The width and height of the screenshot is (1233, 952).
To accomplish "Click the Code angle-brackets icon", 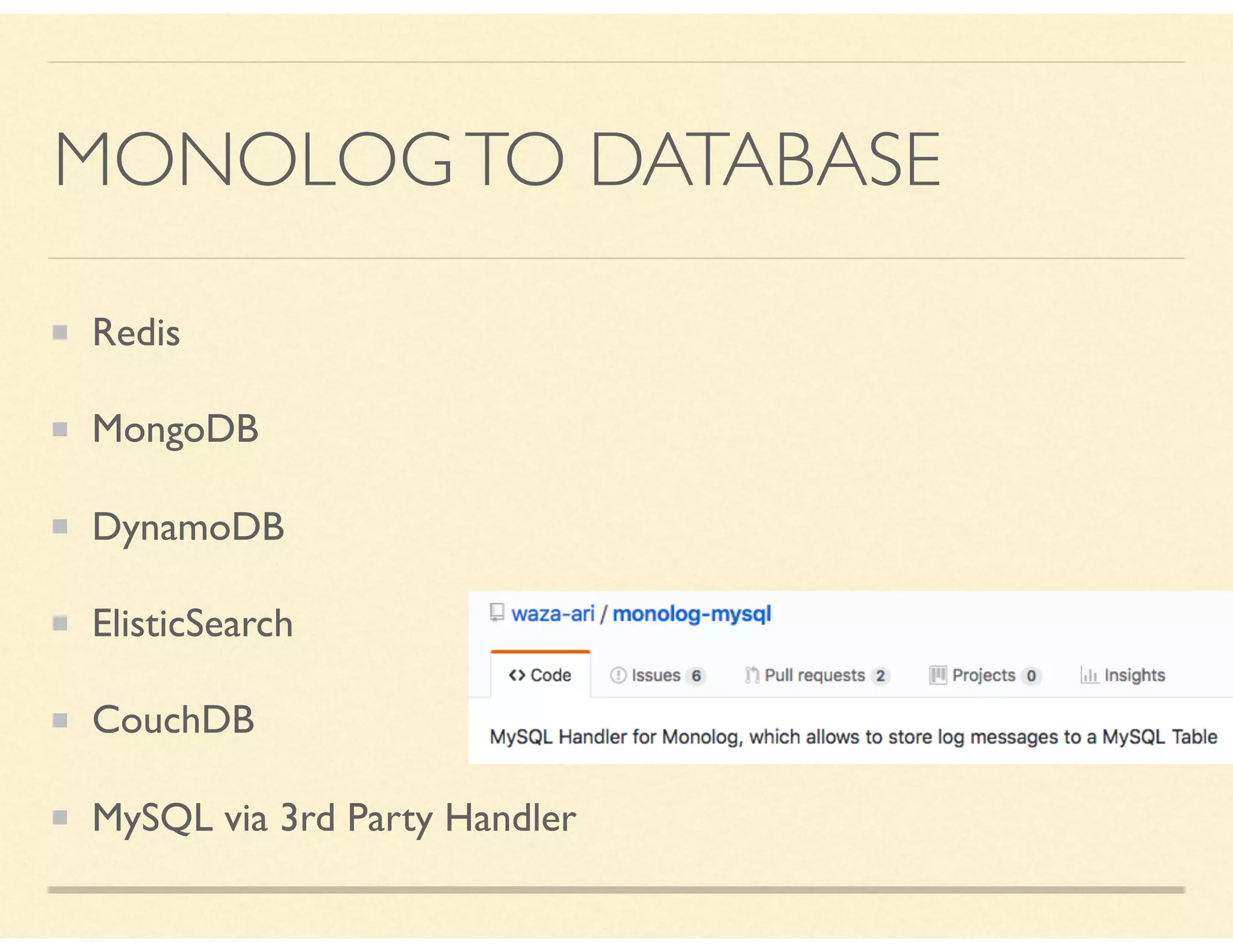I will coord(517,675).
